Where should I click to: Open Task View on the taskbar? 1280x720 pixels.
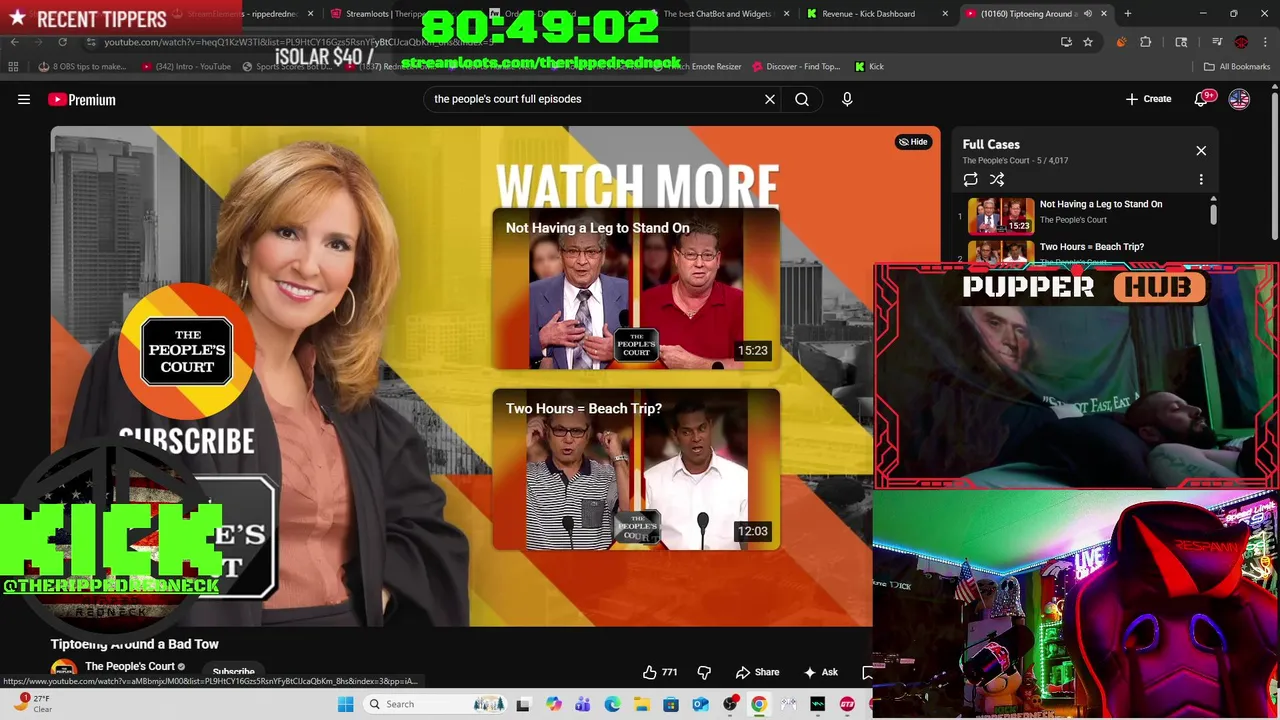pyautogui.click(x=523, y=704)
